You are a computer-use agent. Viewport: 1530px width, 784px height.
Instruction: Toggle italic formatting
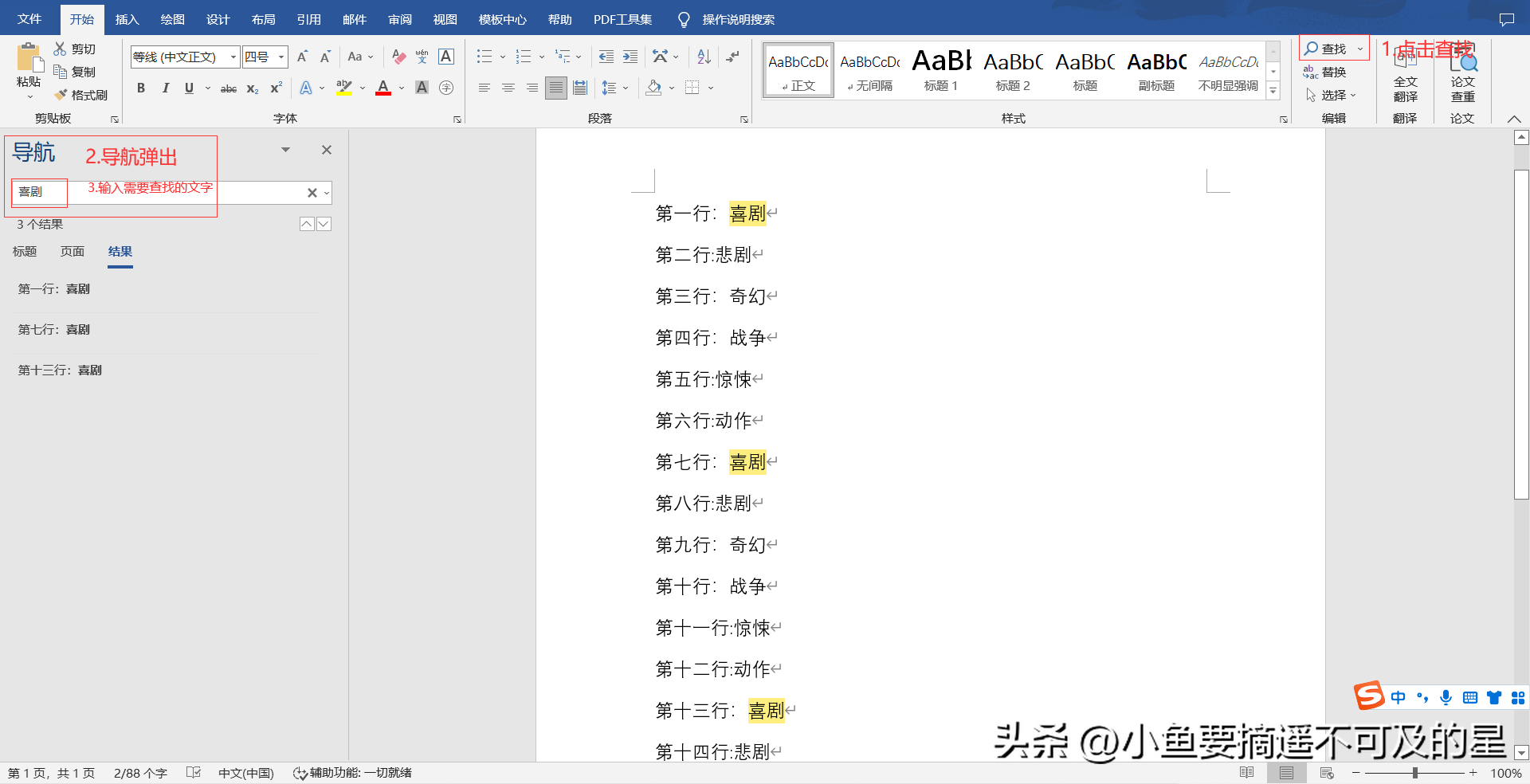[165, 88]
